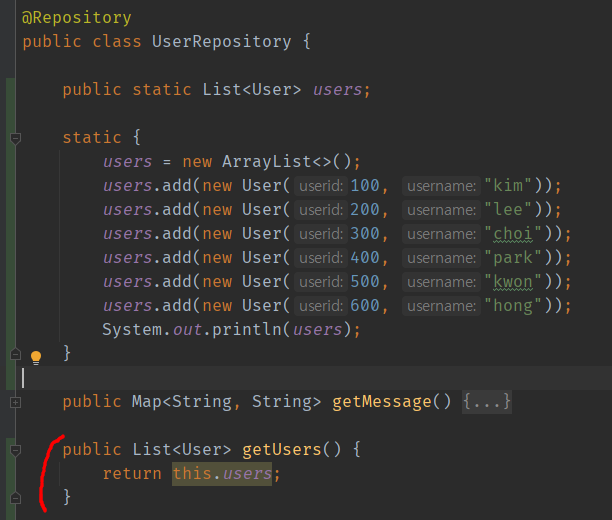Image resolution: width=612 pixels, height=520 pixels.
Task: Click the out field in System.out
Action: [x=187, y=330]
